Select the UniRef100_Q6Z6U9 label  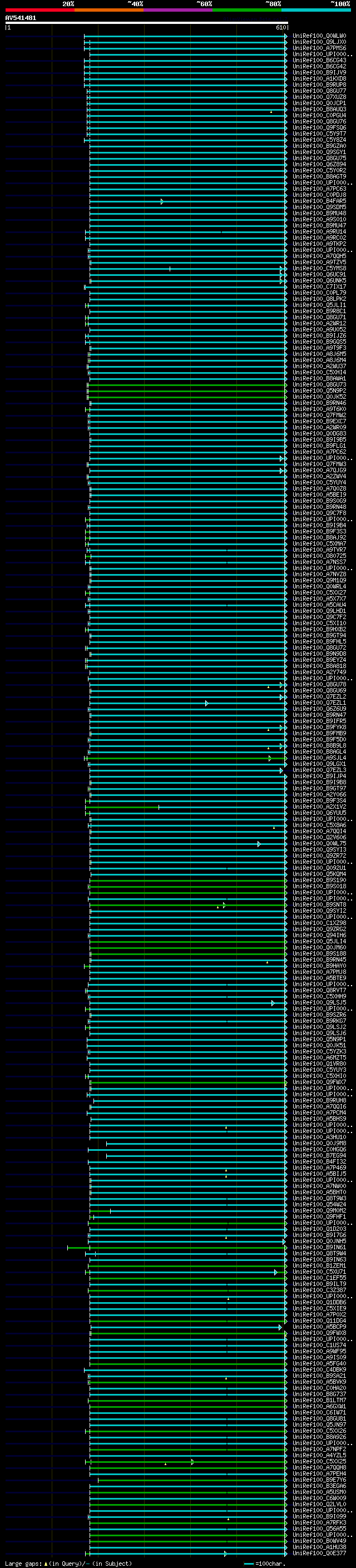tap(319, 709)
